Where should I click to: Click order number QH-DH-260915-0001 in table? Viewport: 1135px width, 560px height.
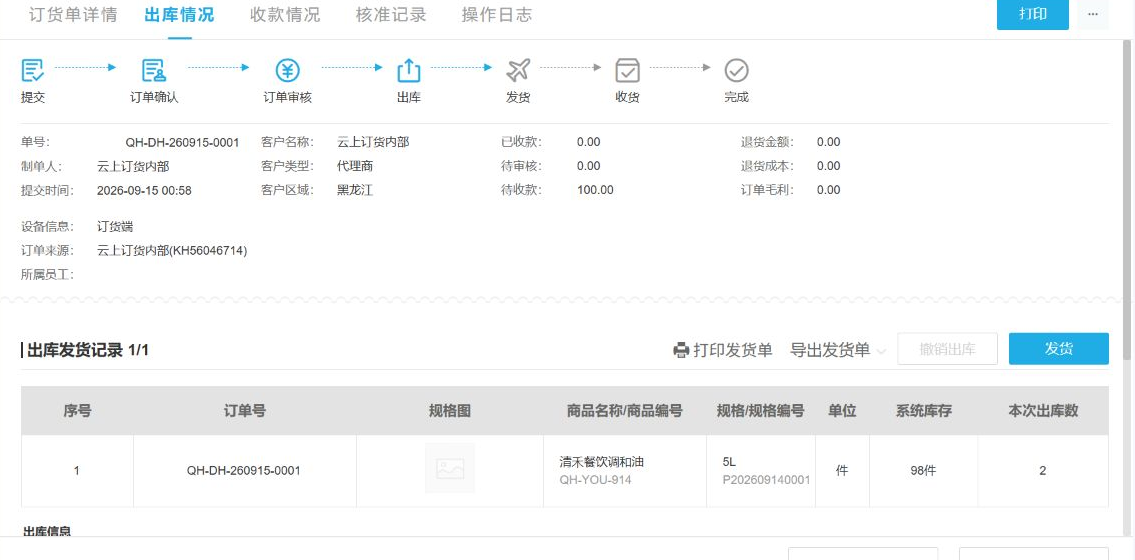(x=243, y=471)
